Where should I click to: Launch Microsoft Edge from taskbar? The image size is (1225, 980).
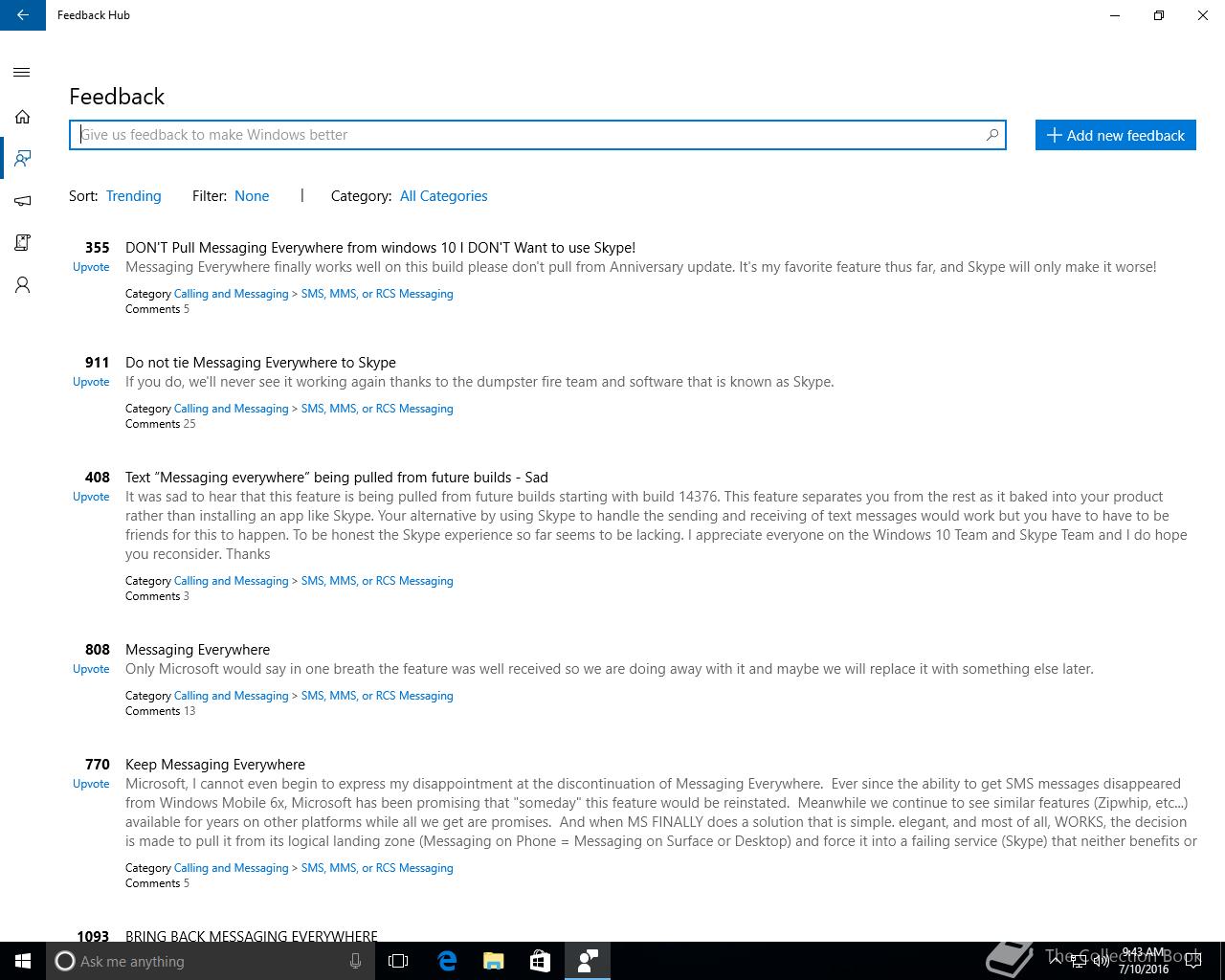[447, 961]
